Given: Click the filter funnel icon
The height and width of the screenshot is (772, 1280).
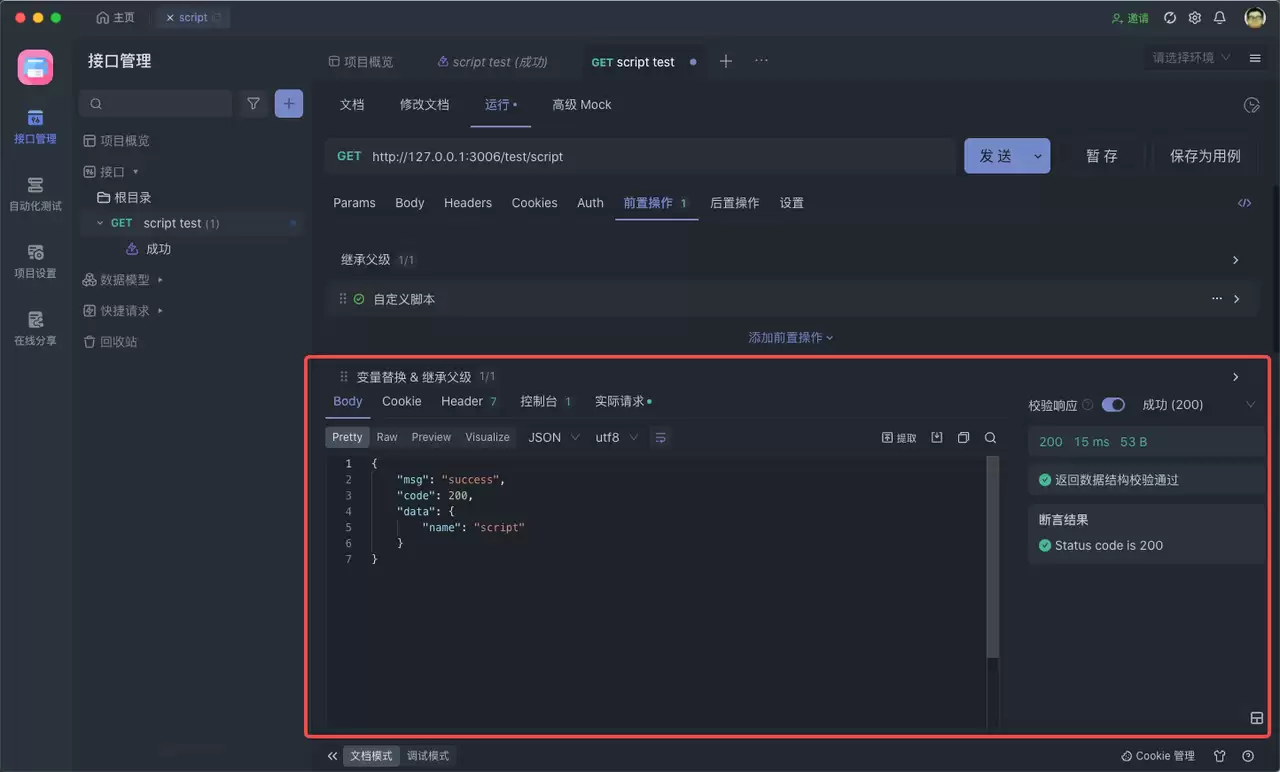Looking at the screenshot, I should coord(254,103).
